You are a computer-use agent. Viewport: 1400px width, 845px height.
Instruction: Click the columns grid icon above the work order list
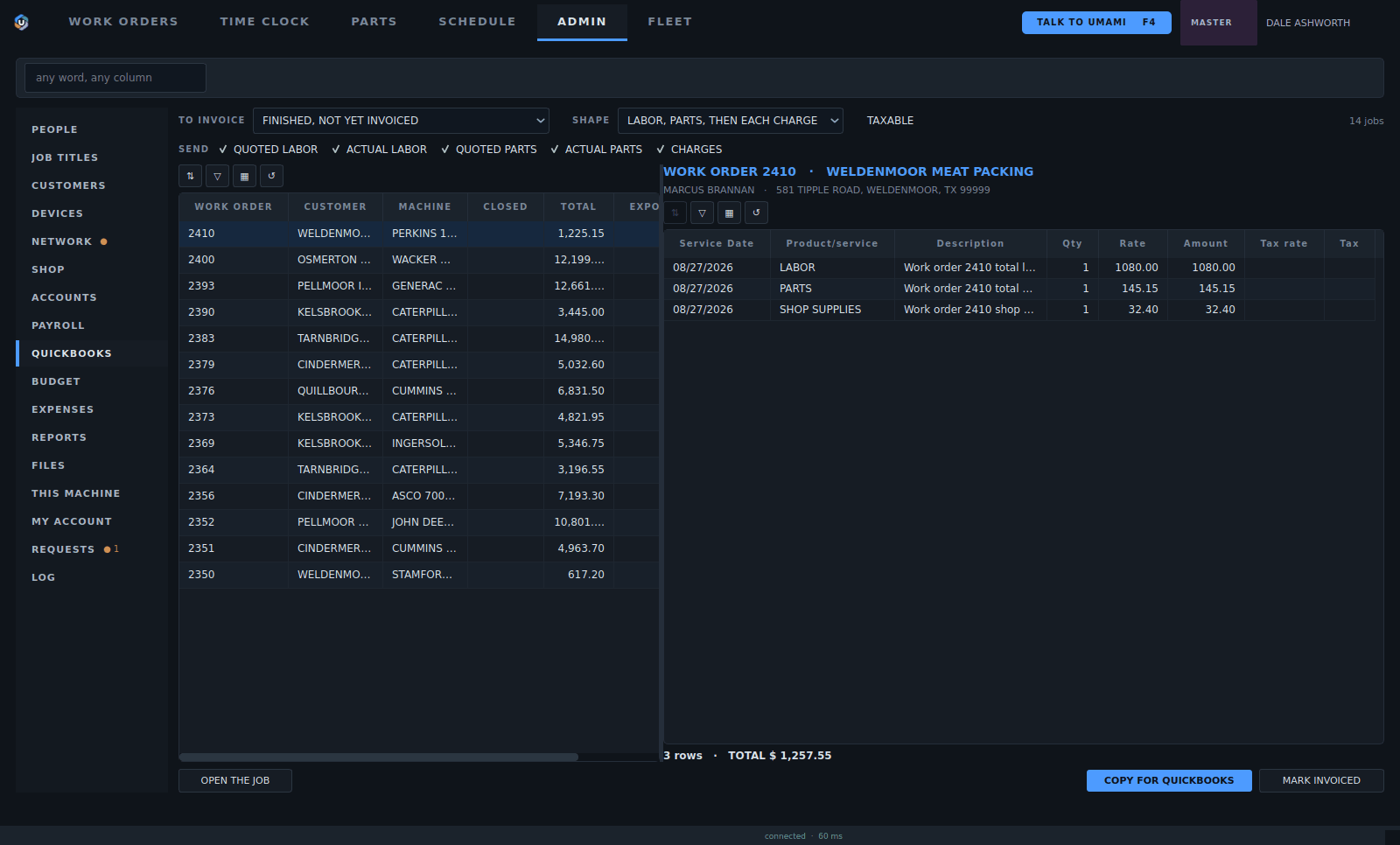244,176
